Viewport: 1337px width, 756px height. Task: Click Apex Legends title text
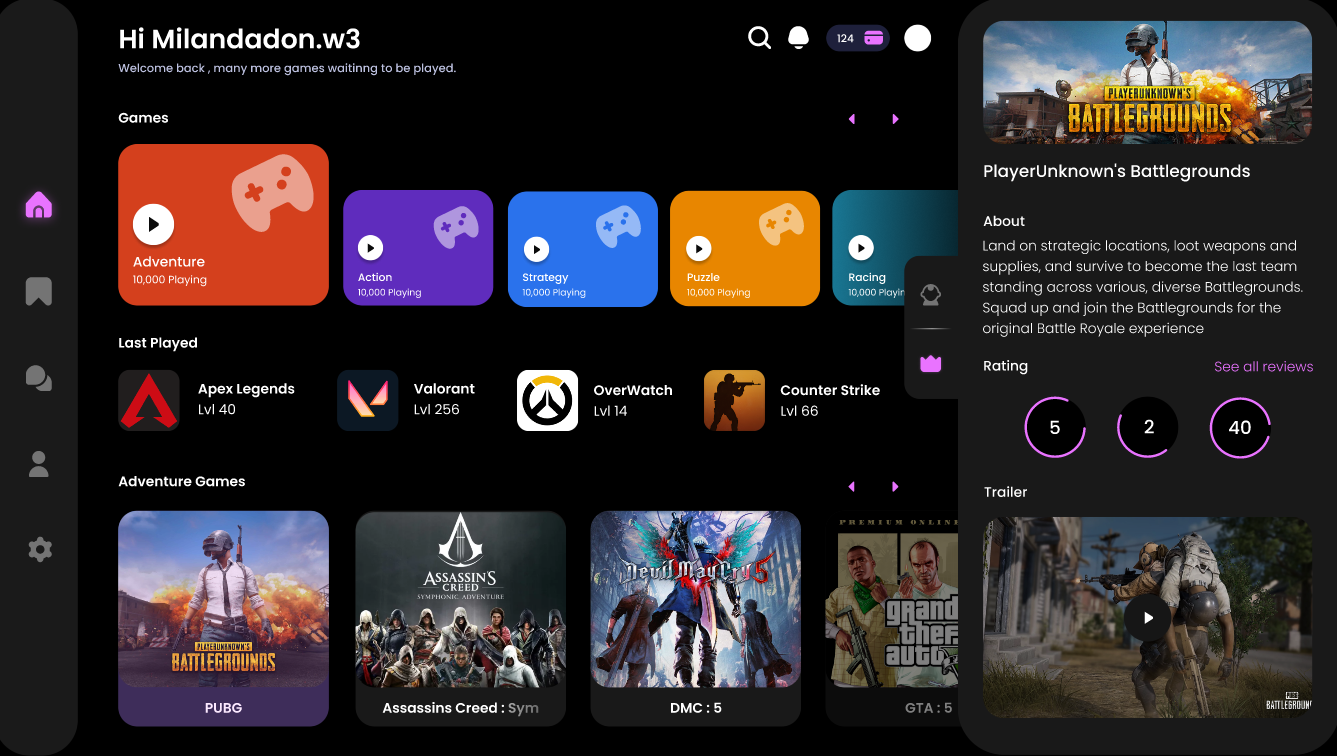[x=246, y=389]
